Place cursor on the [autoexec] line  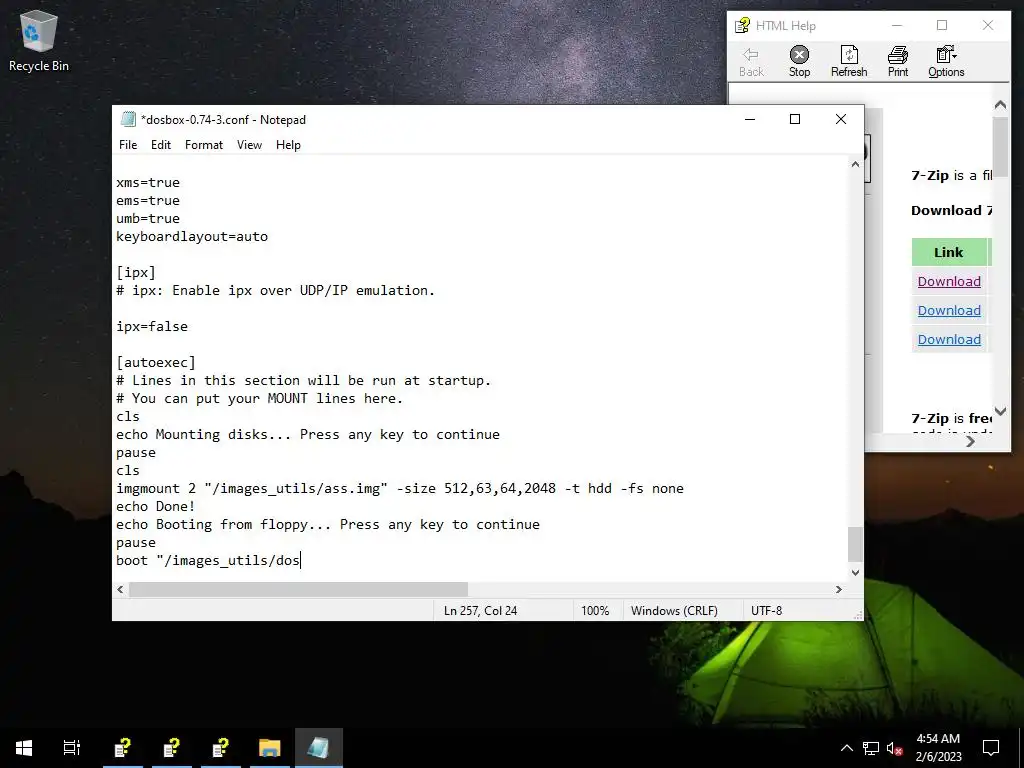pos(155,362)
